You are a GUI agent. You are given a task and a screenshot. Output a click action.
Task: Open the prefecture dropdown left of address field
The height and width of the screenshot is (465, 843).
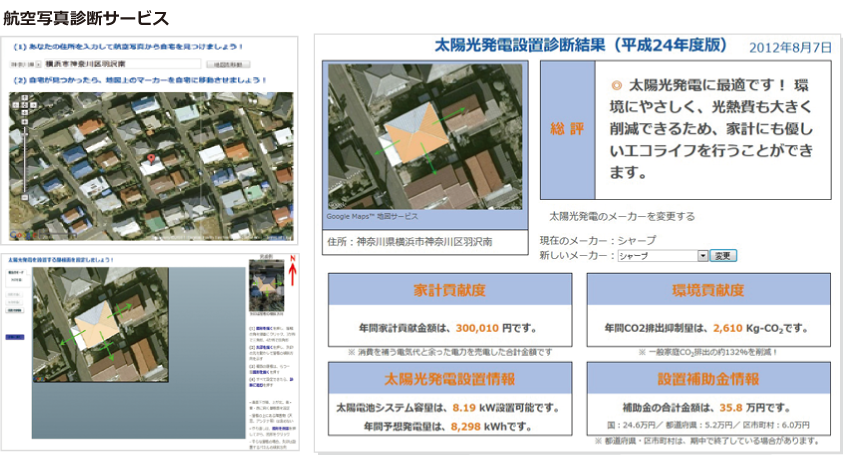coord(26,65)
